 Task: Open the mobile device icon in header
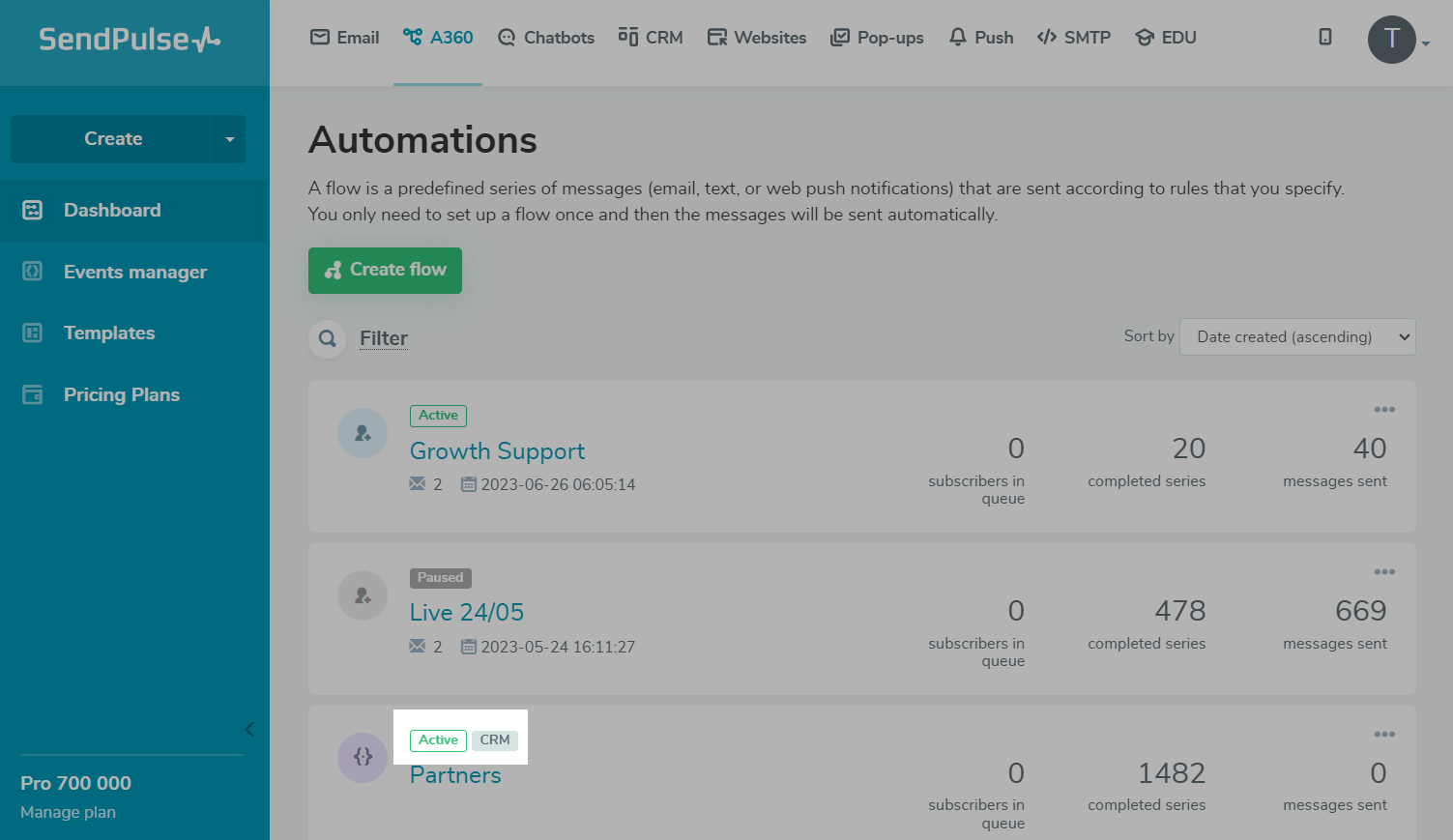click(1324, 37)
